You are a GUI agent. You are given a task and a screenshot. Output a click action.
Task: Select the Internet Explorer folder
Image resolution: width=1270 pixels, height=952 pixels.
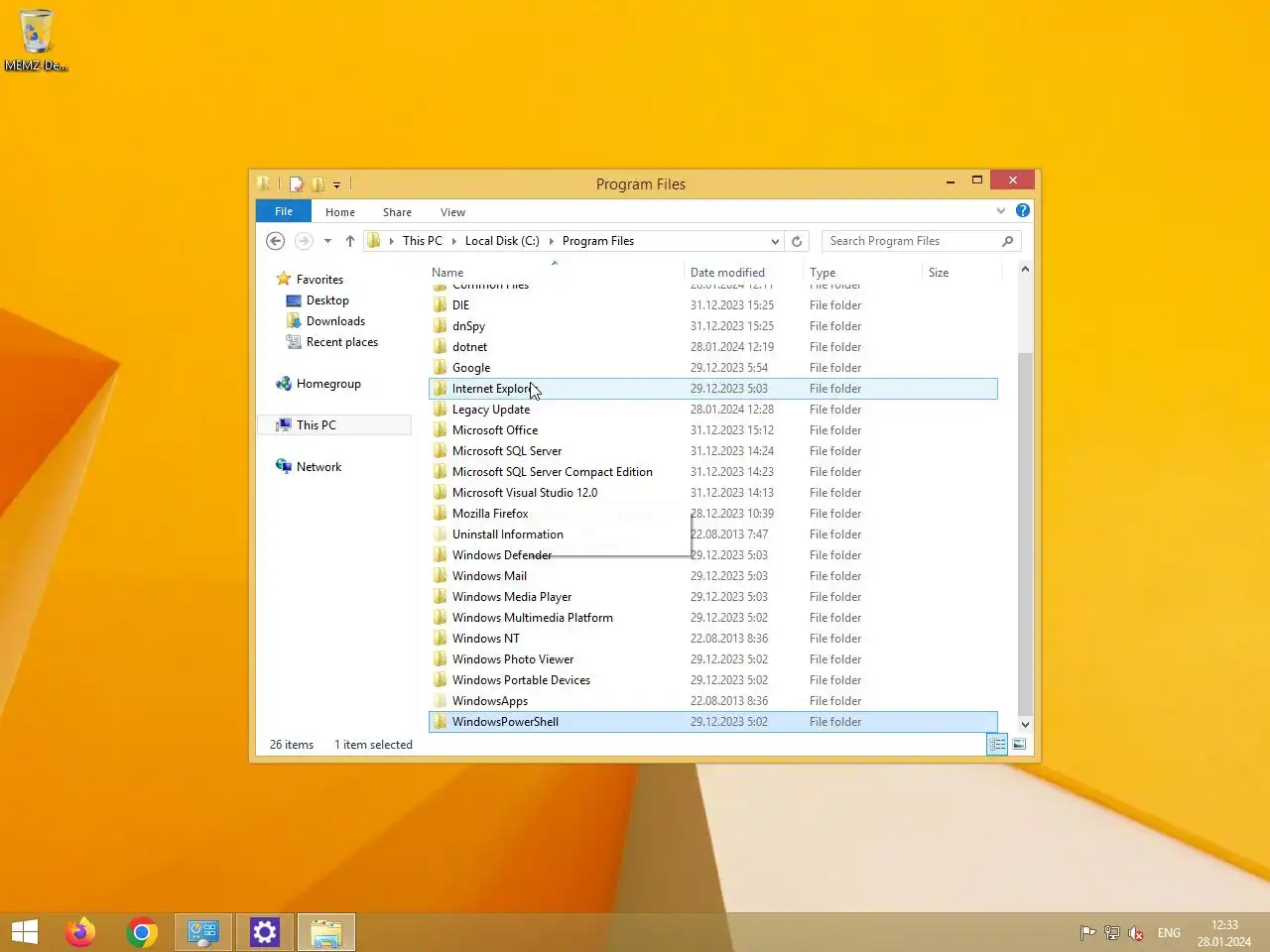712,389
